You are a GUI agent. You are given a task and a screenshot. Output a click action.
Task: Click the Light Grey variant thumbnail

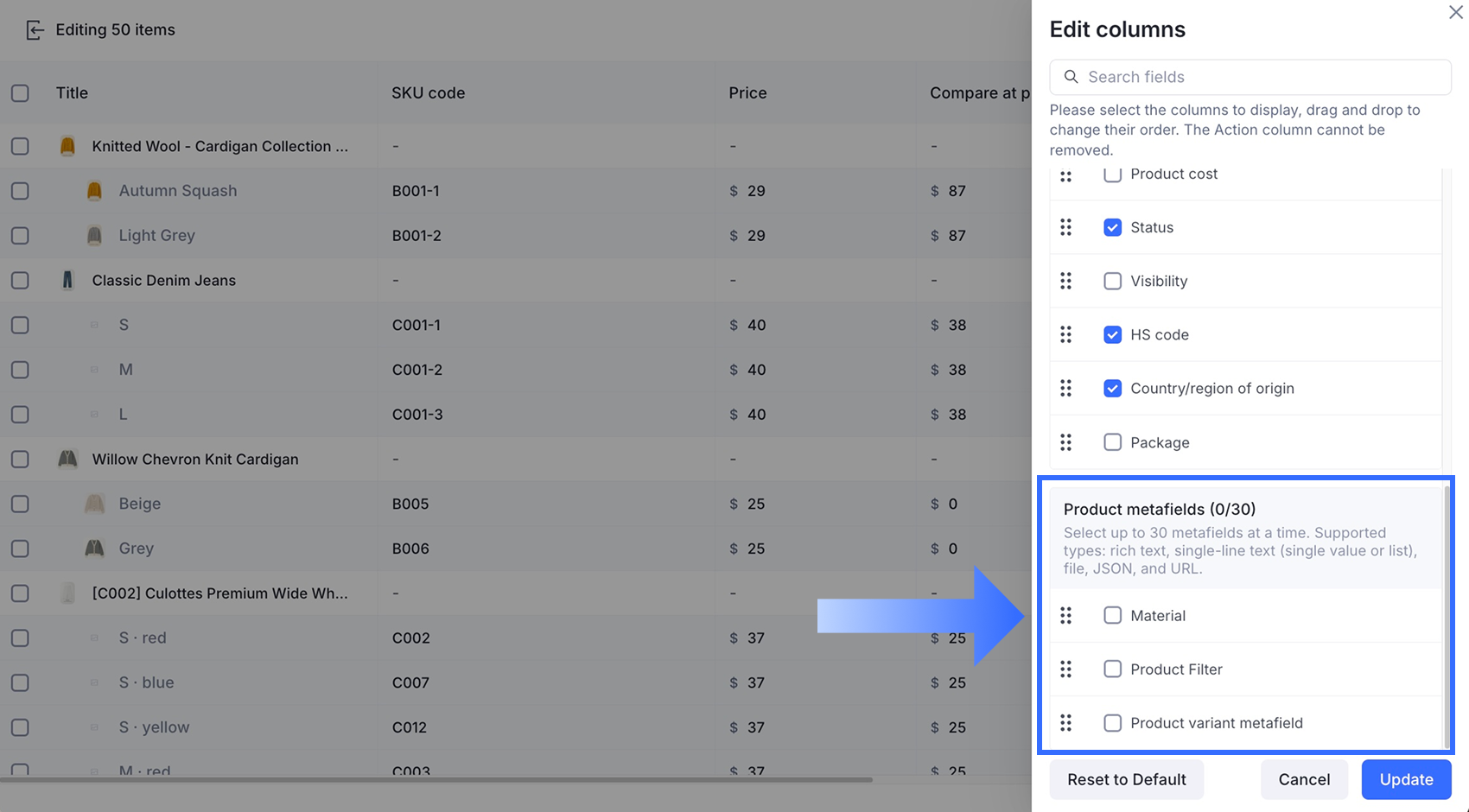coord(94,235)
